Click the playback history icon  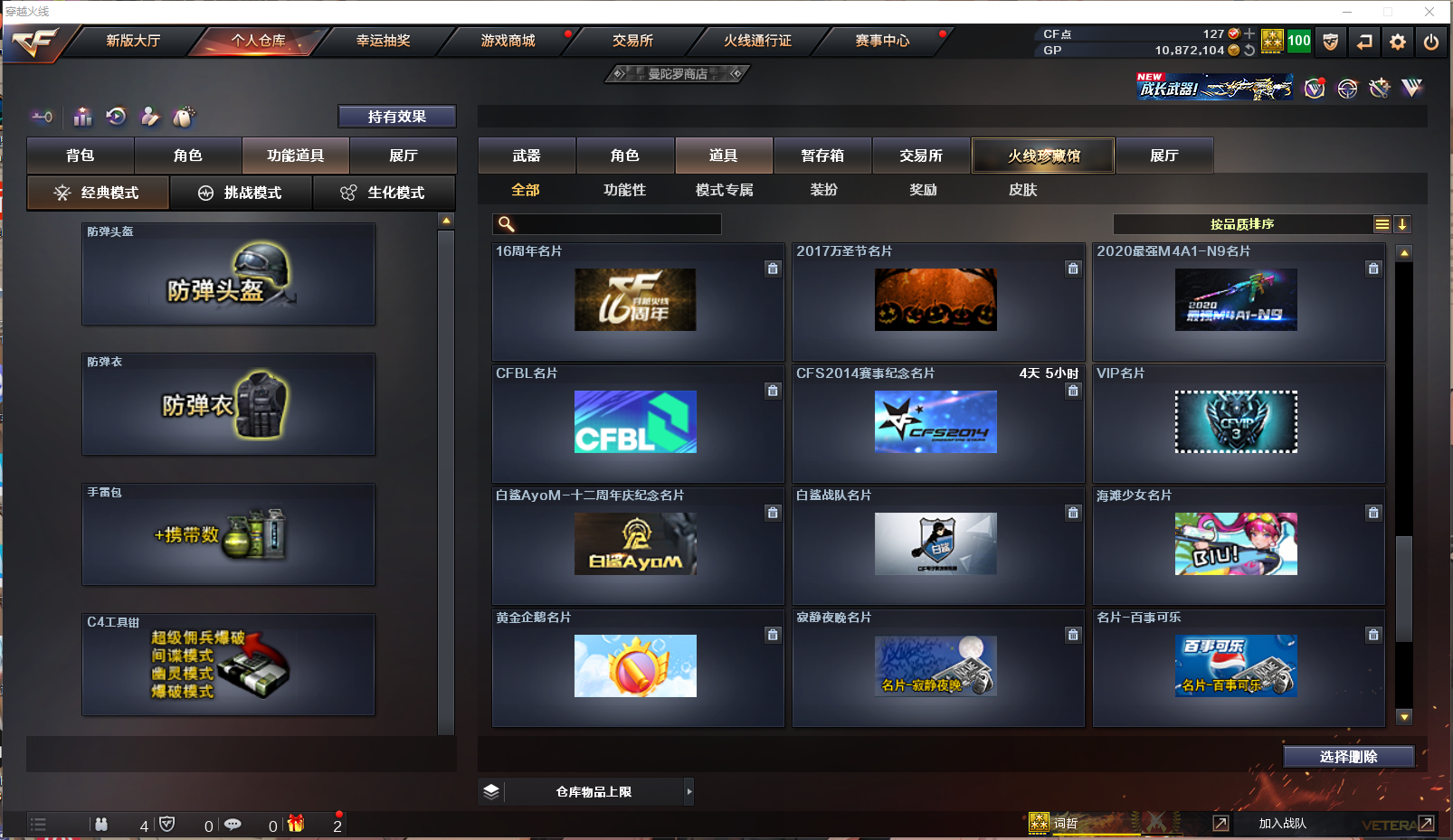(116, 117)
